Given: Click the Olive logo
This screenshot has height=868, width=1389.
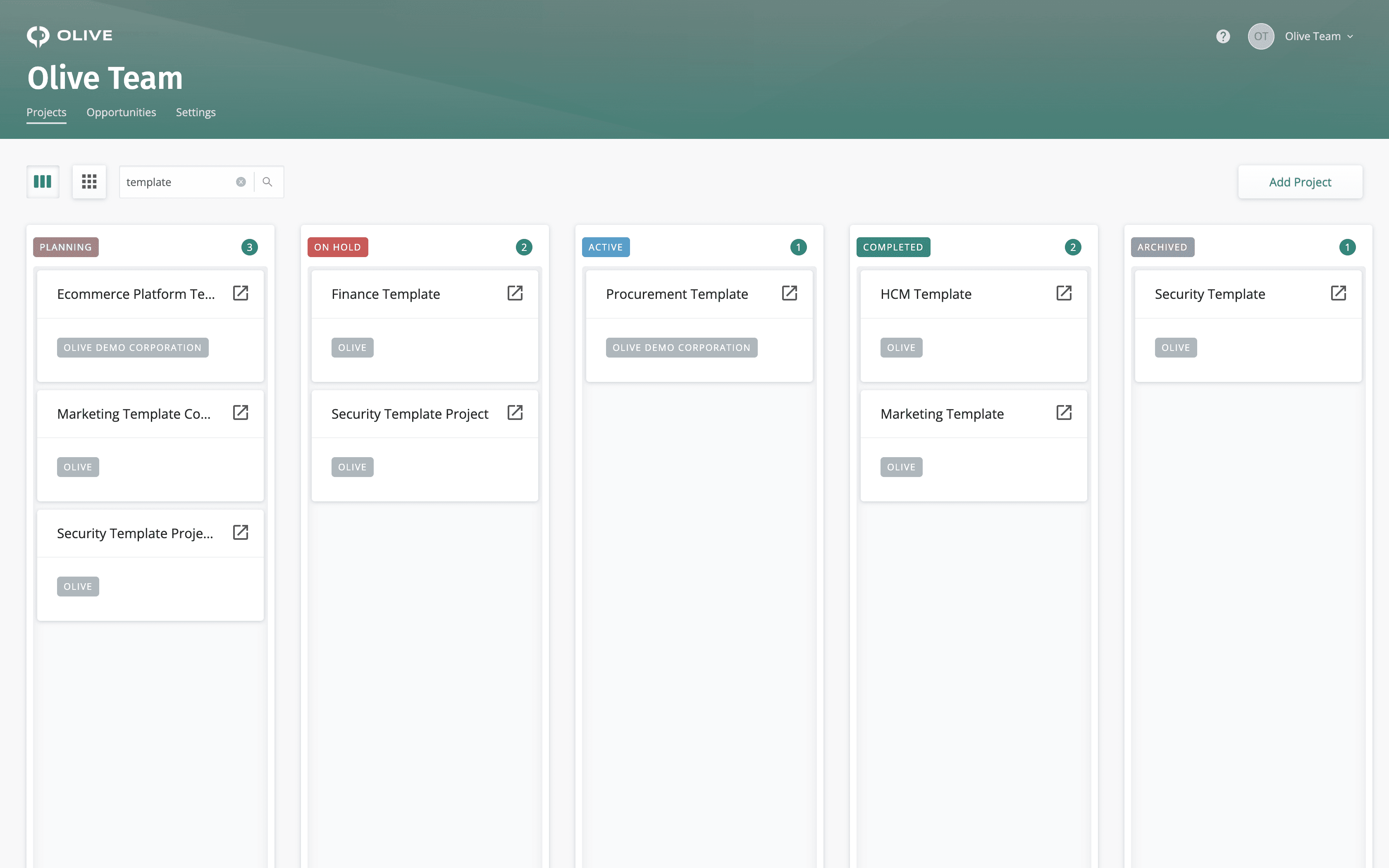Looking at the screenshot, I should pyautogui.click(x=69, y=36).
